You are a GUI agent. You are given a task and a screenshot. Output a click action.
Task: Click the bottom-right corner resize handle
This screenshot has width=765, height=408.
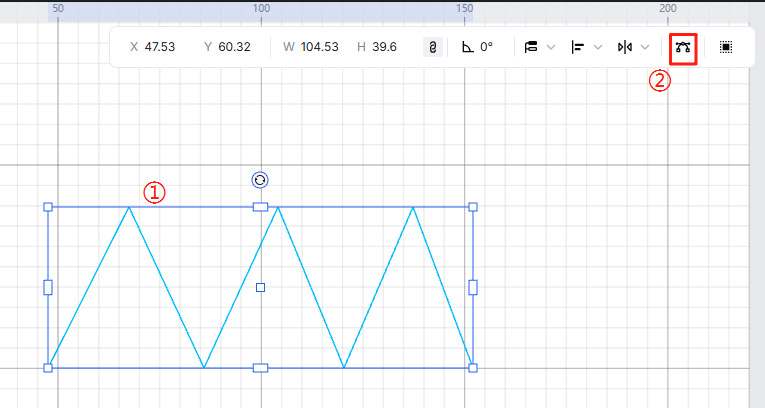[473, 368]
